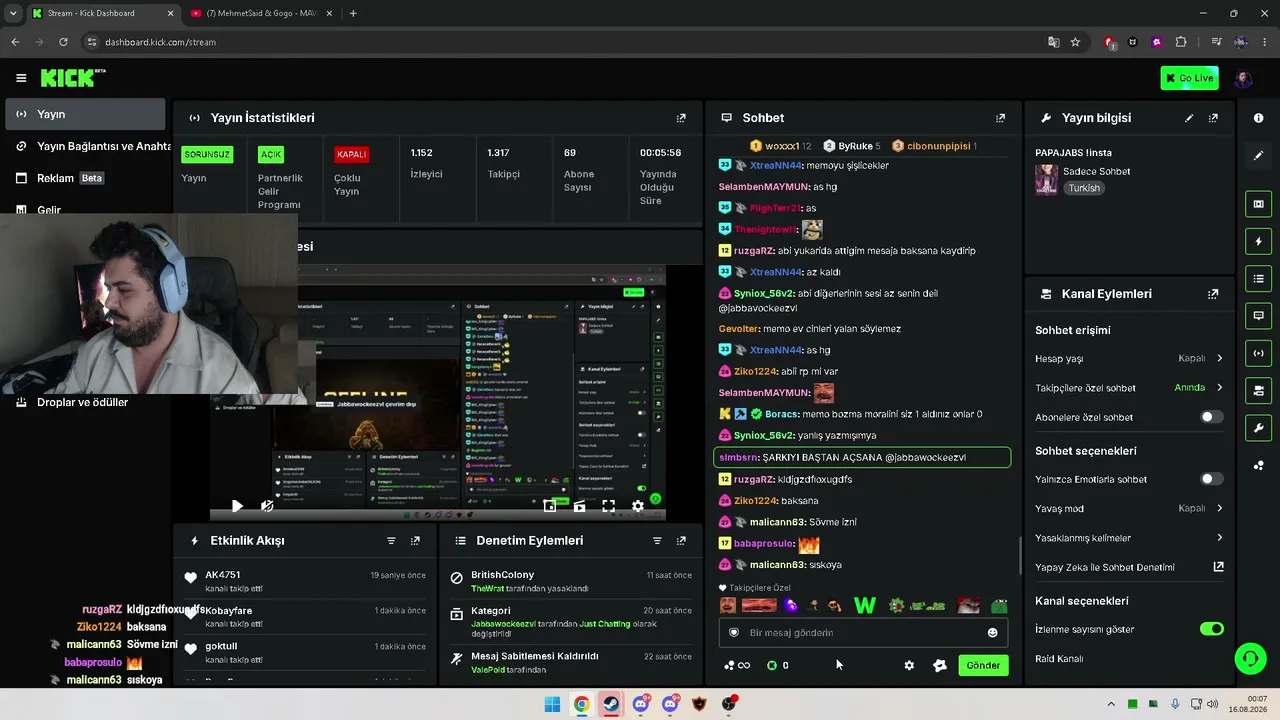1280x720 pixels.
Task: Expand Yavaş mod setting
Action: click(x=1219, y=508)
